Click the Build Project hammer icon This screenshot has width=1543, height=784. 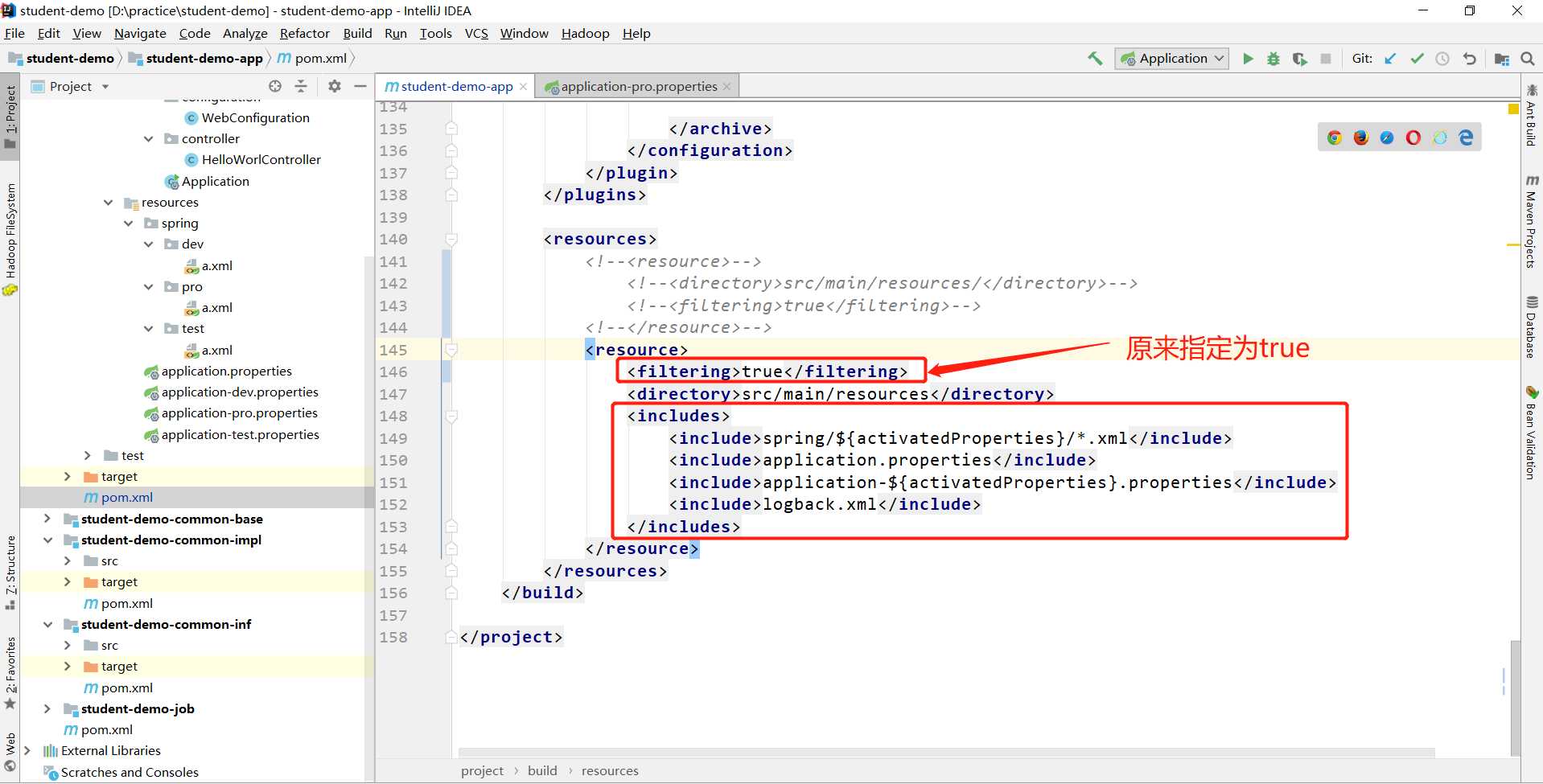click(x=1095, y=59)
